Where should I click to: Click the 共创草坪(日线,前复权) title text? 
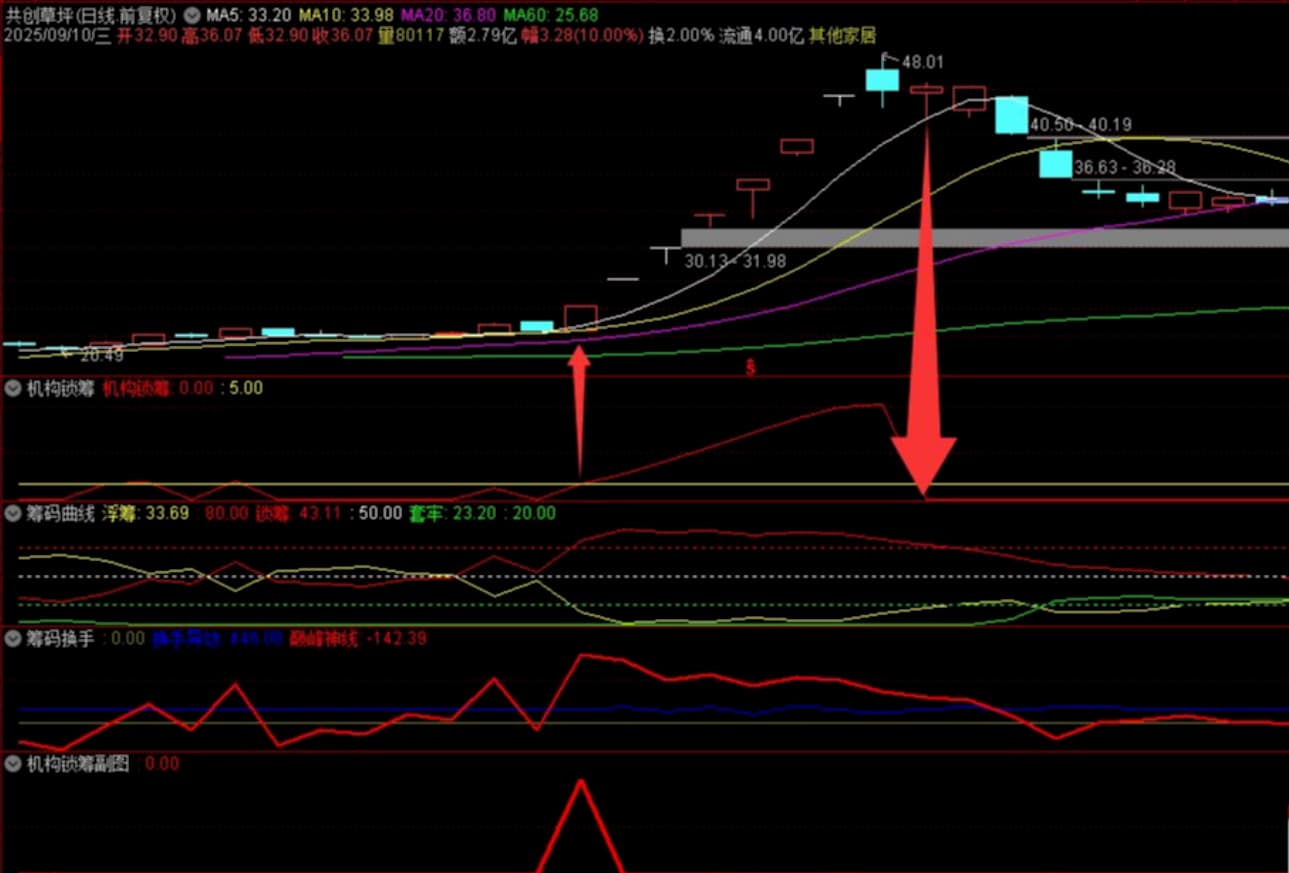tap(90, 16)
